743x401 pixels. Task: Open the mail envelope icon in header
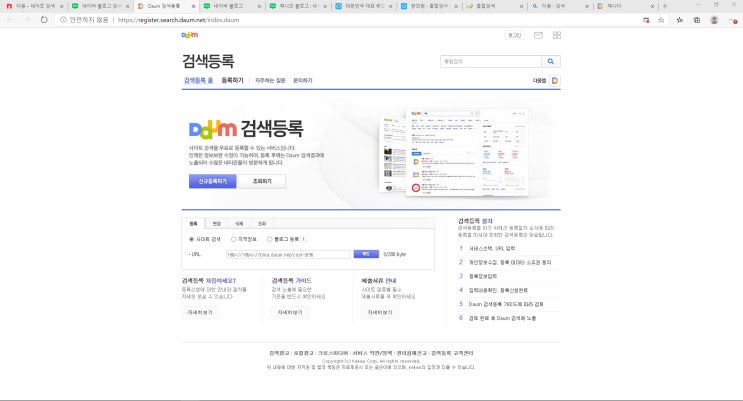tap(538, 35)
